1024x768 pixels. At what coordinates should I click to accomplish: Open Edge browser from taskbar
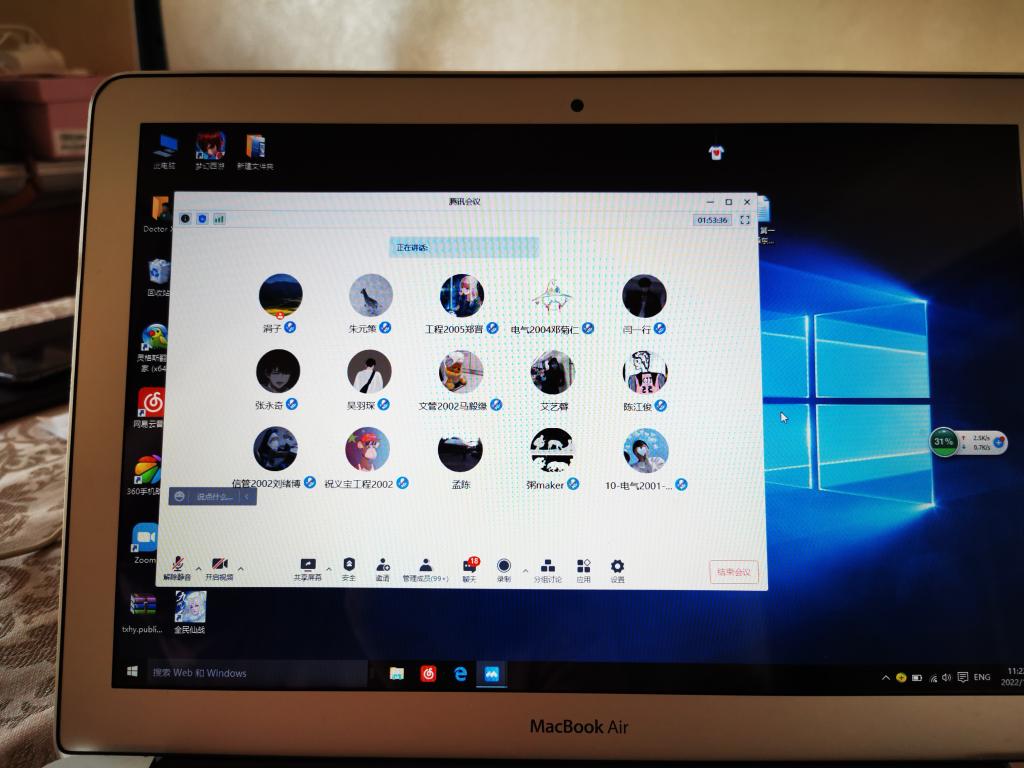[x=460, y=674]
